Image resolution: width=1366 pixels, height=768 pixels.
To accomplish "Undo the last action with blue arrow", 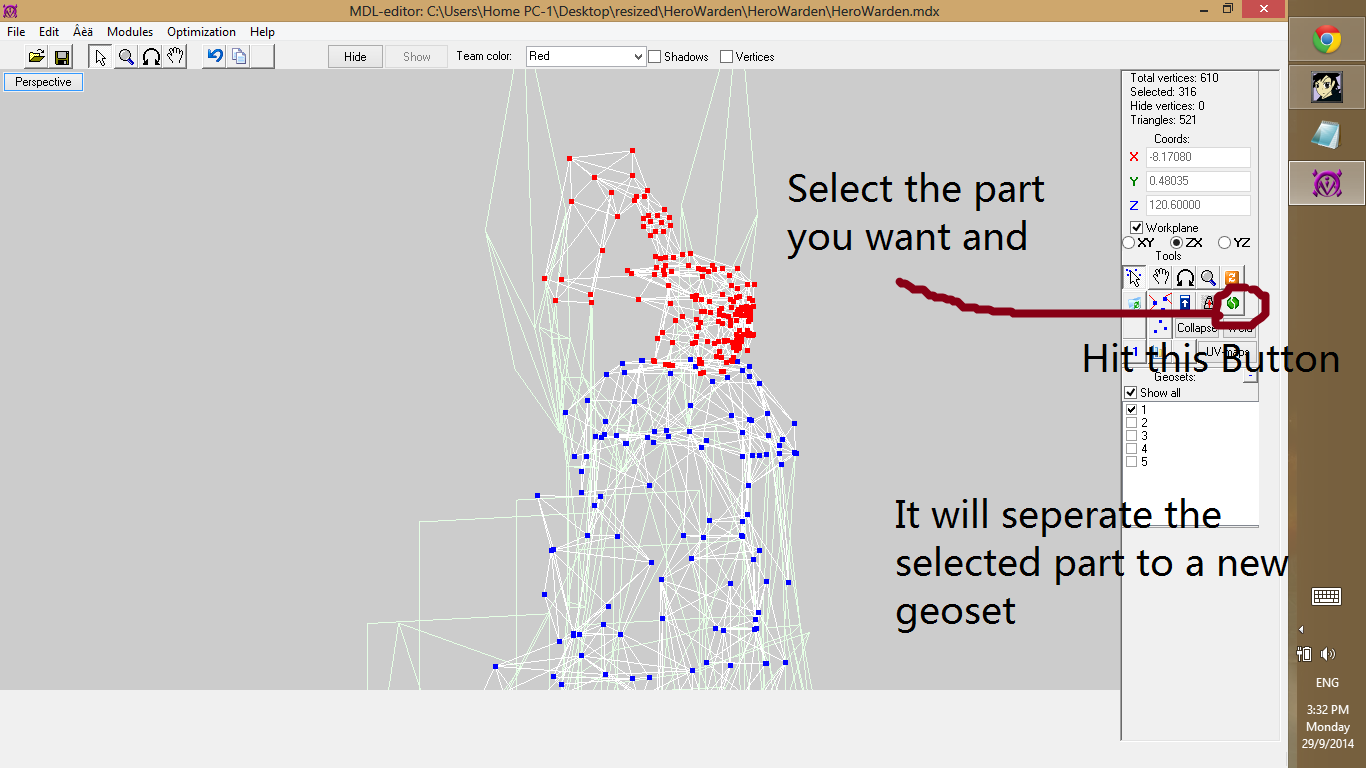I will point(214,57).
